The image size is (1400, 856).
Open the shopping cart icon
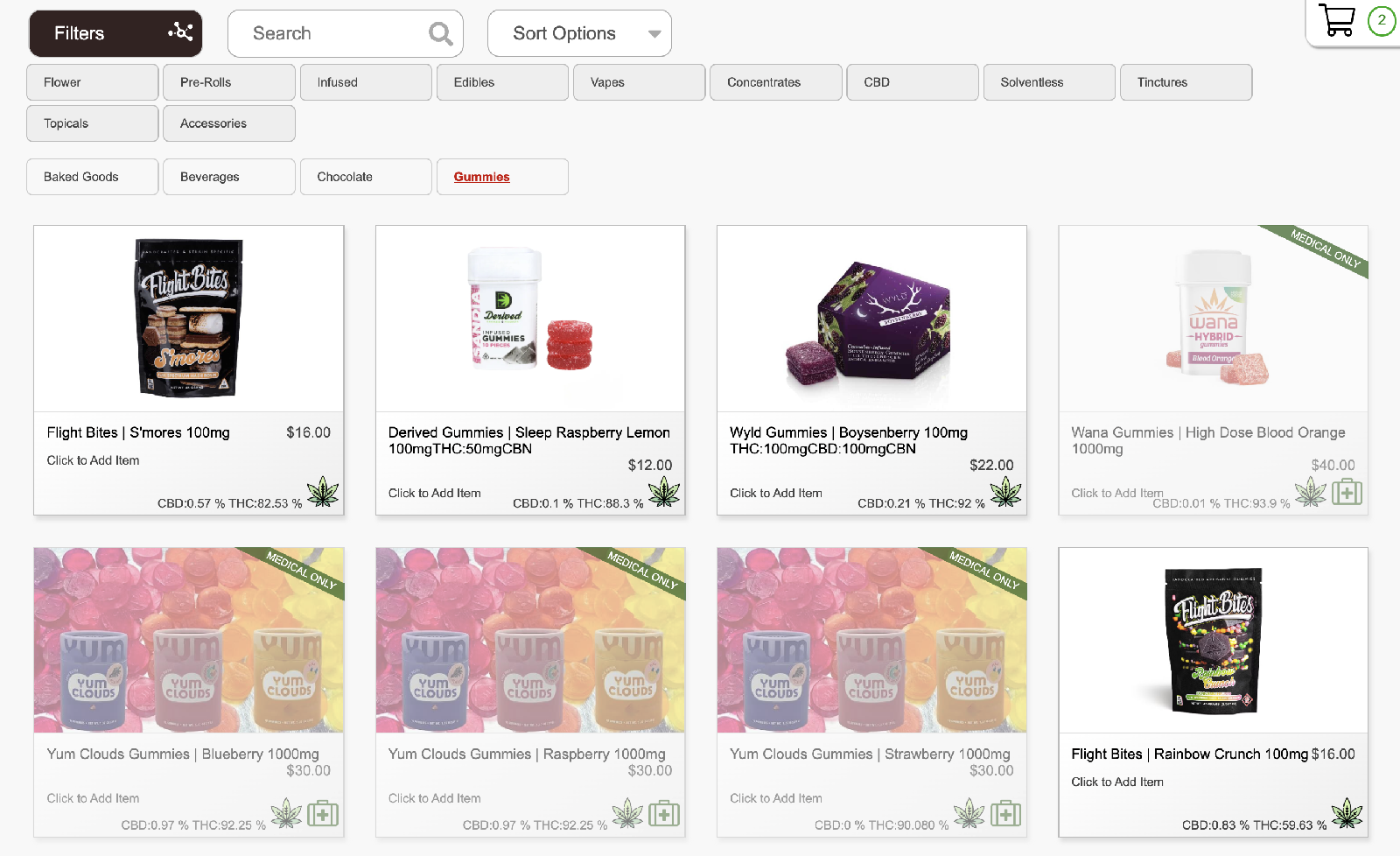click(x=1336, y=20)
